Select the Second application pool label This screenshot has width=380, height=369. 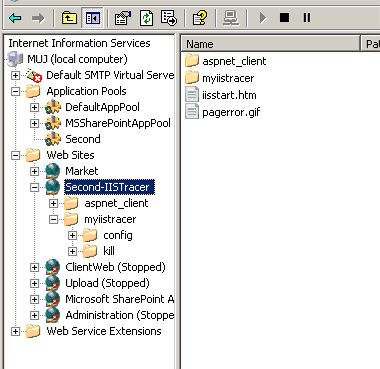83,139
